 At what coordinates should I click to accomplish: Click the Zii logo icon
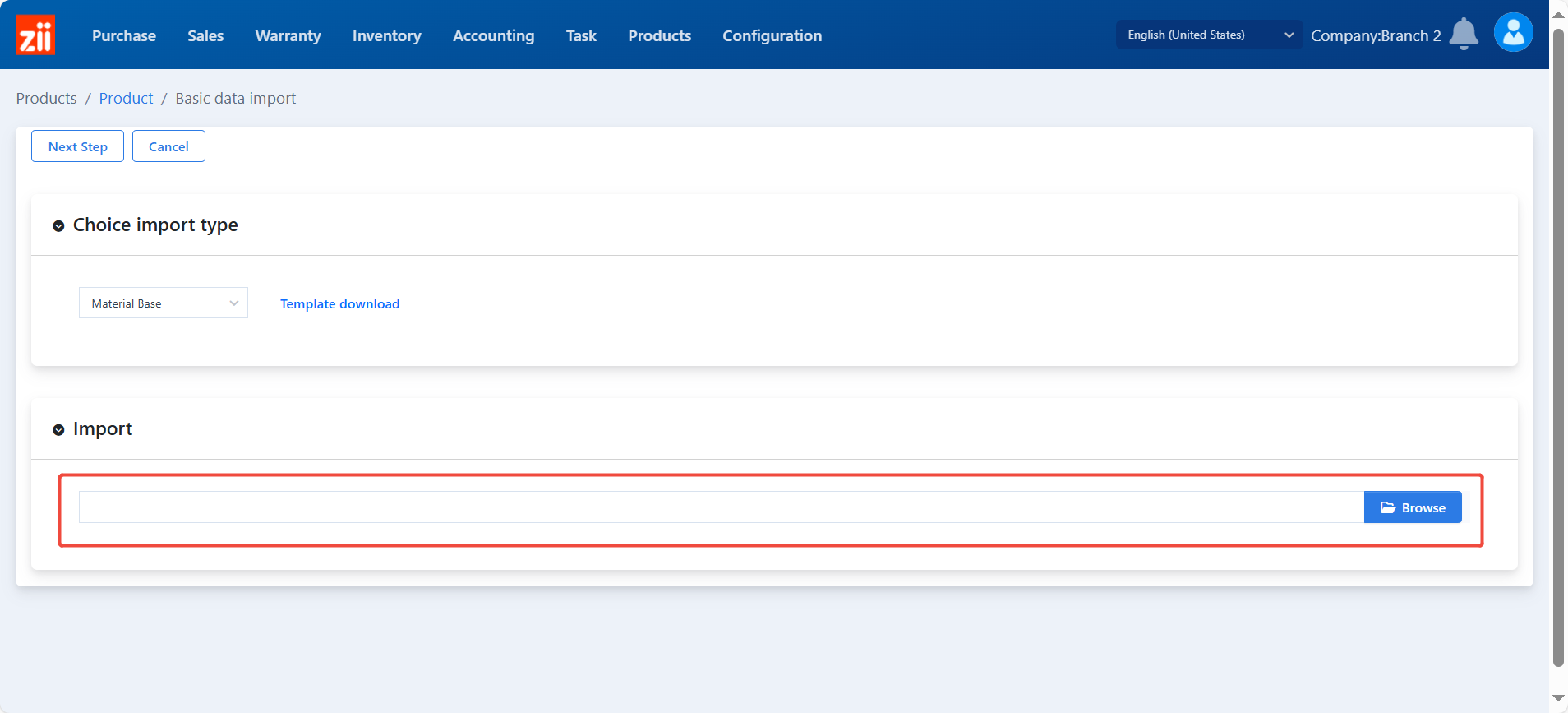pyautogui.click(x=35, y=35)
